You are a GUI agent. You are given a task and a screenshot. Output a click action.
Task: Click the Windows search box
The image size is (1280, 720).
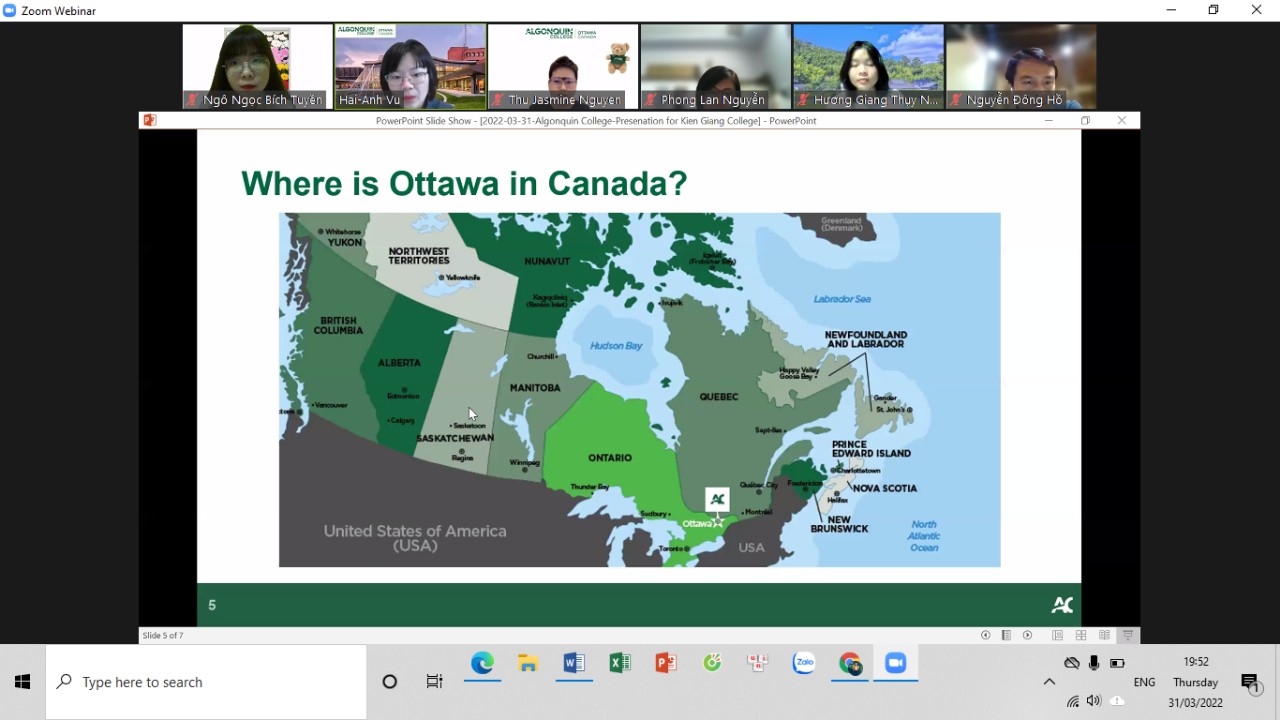[206, 682]
